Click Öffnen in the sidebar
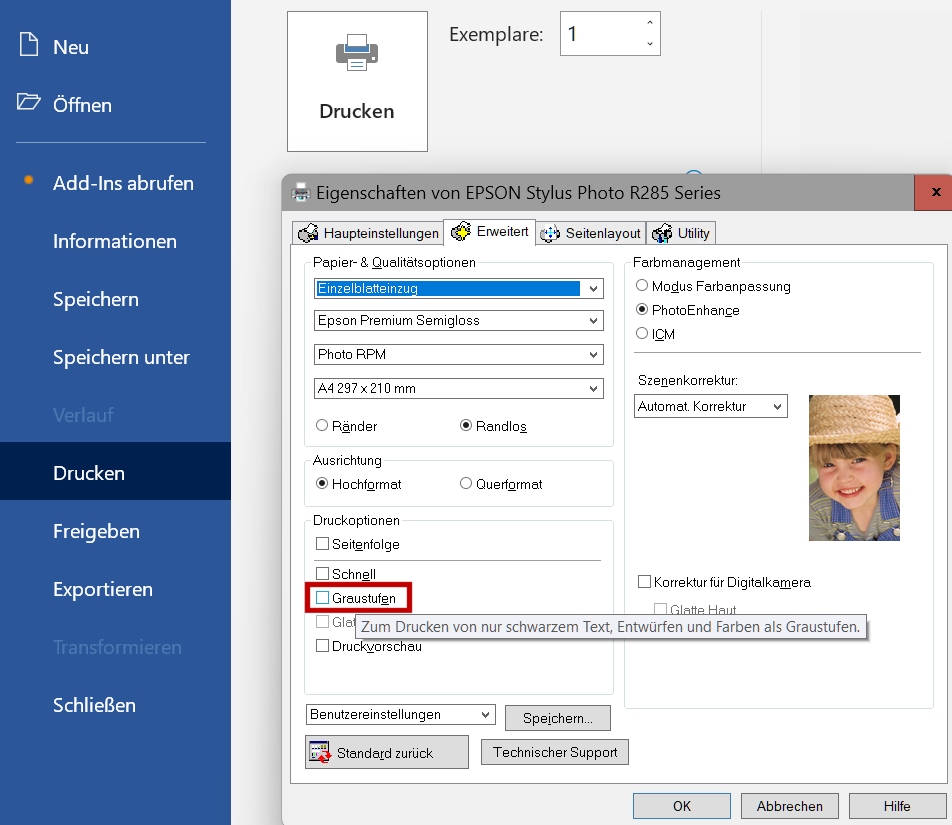The height and width of the screenshot is (825, 952). pyautogui.click(x=83, y=104)
